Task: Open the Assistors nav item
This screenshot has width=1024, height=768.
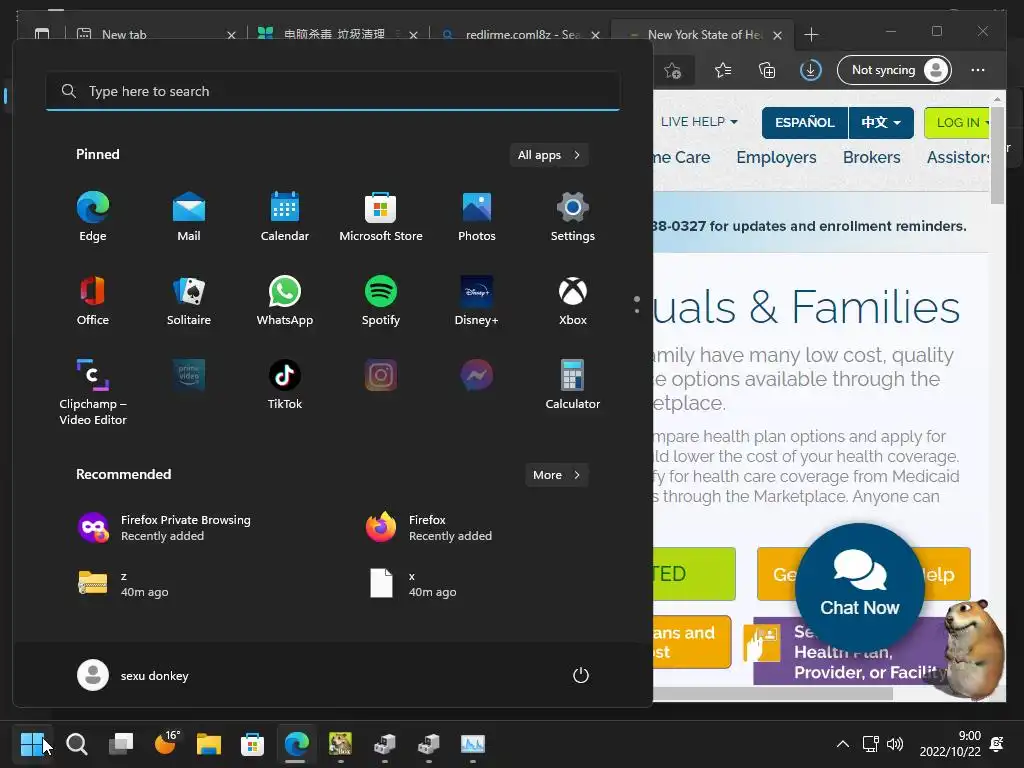Action: 958,157
